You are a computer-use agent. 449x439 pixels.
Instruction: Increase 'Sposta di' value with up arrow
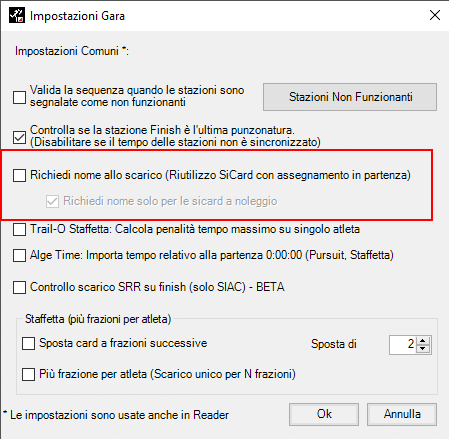point(423,341)
